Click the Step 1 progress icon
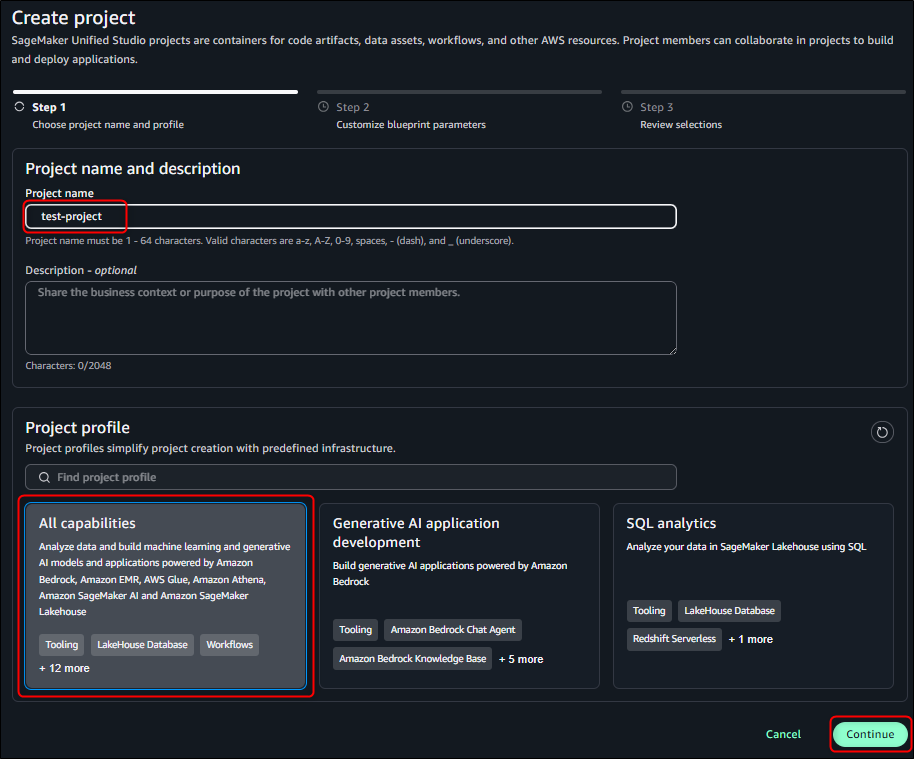This screenshot has width=914, height=759. pos(20,107)
